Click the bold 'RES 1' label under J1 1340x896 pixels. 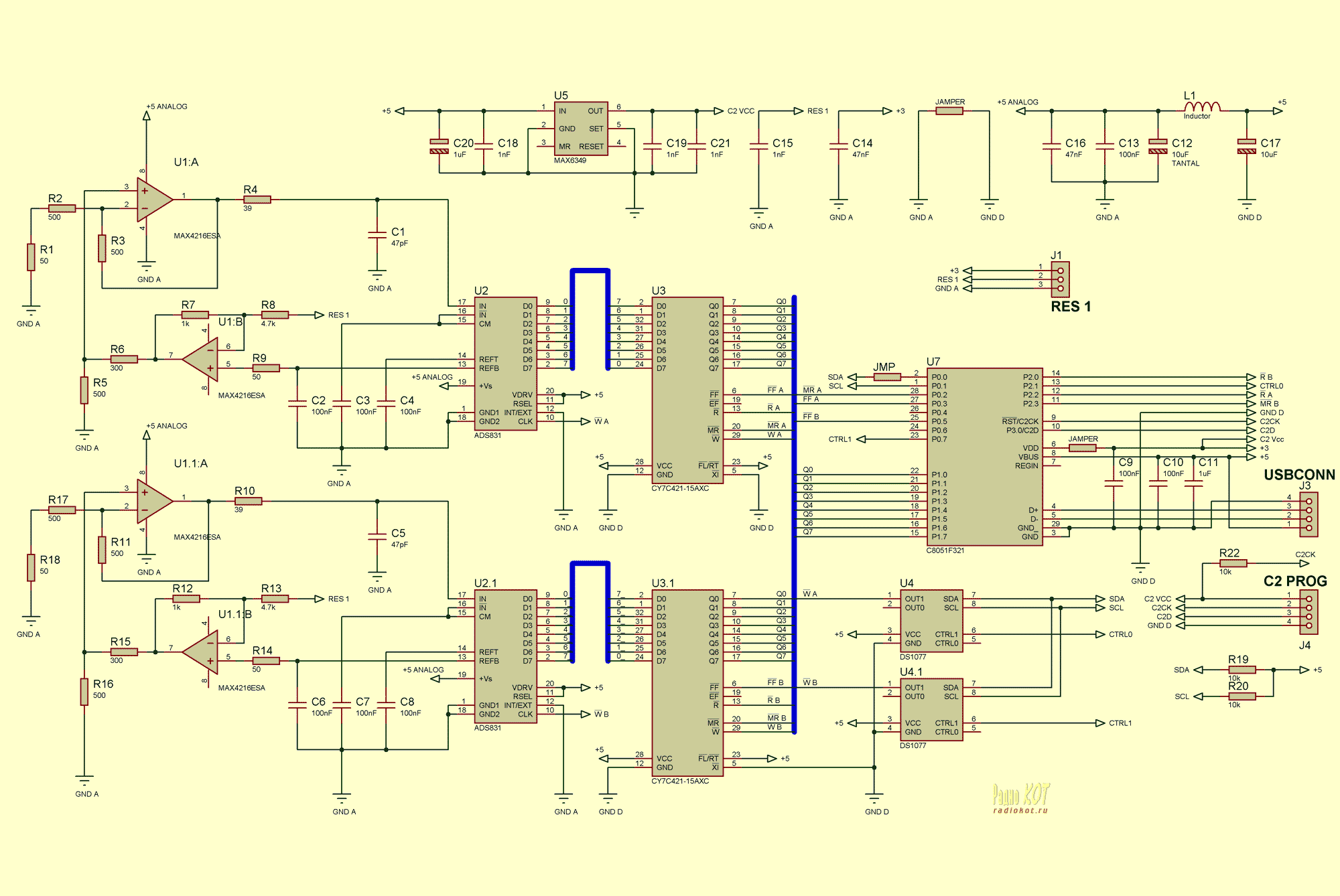click(x=1071, y=307)
